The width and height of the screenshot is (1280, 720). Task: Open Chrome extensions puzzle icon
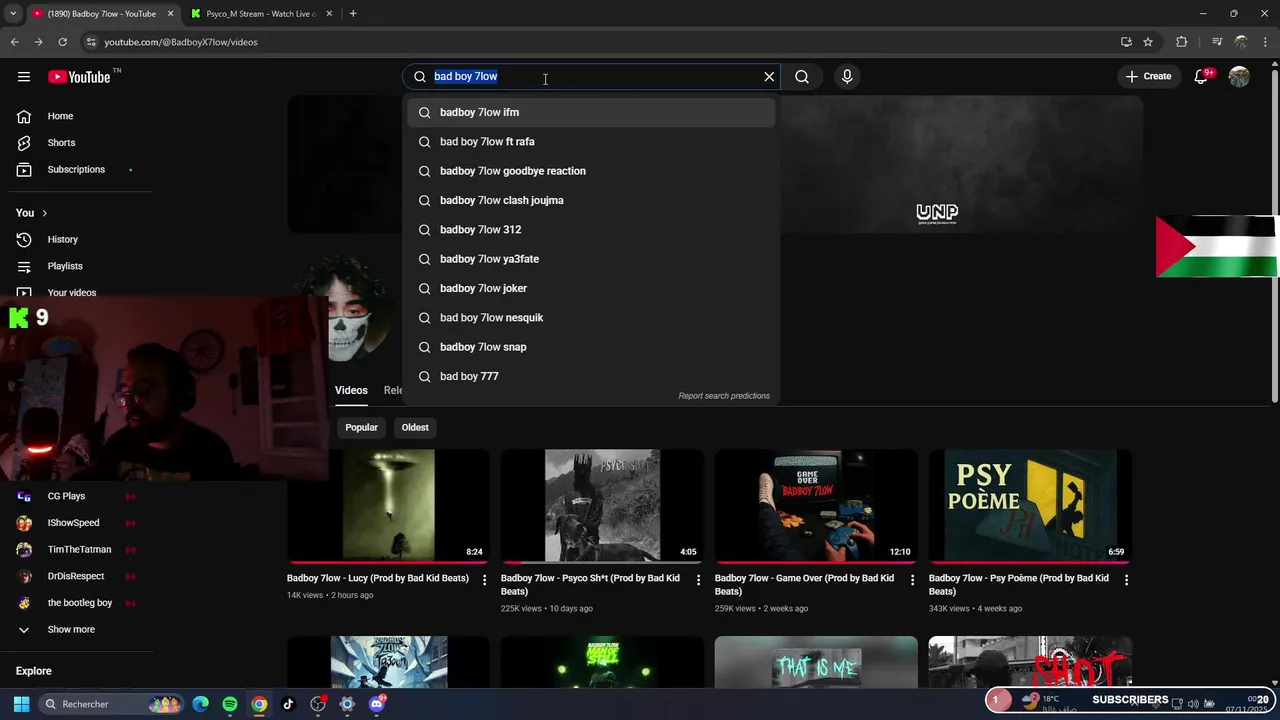point(1182,42)
